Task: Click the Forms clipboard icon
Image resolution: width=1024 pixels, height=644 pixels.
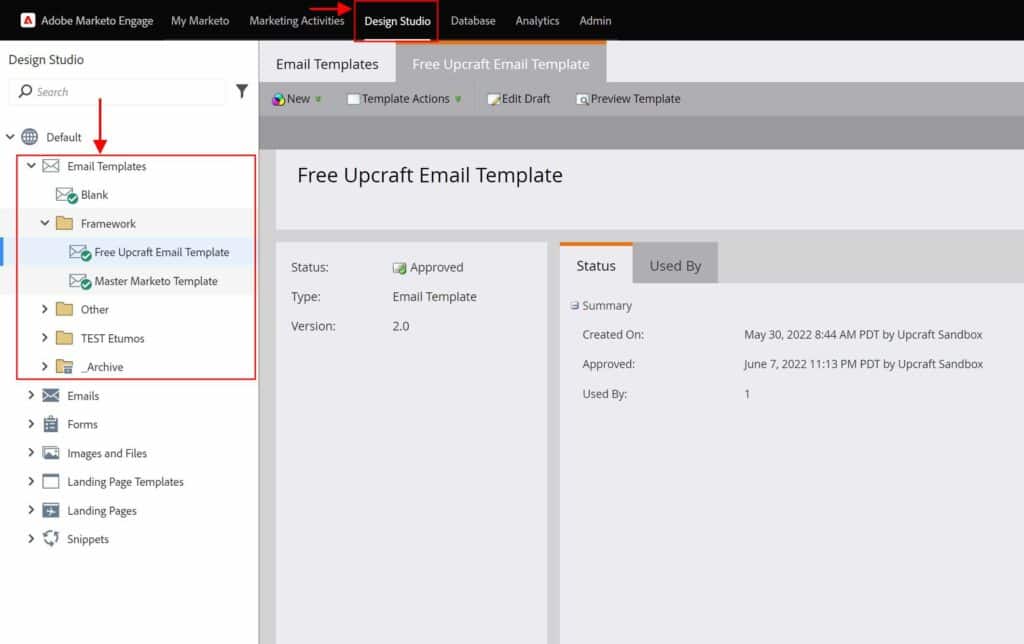Action: click(51, 424)
